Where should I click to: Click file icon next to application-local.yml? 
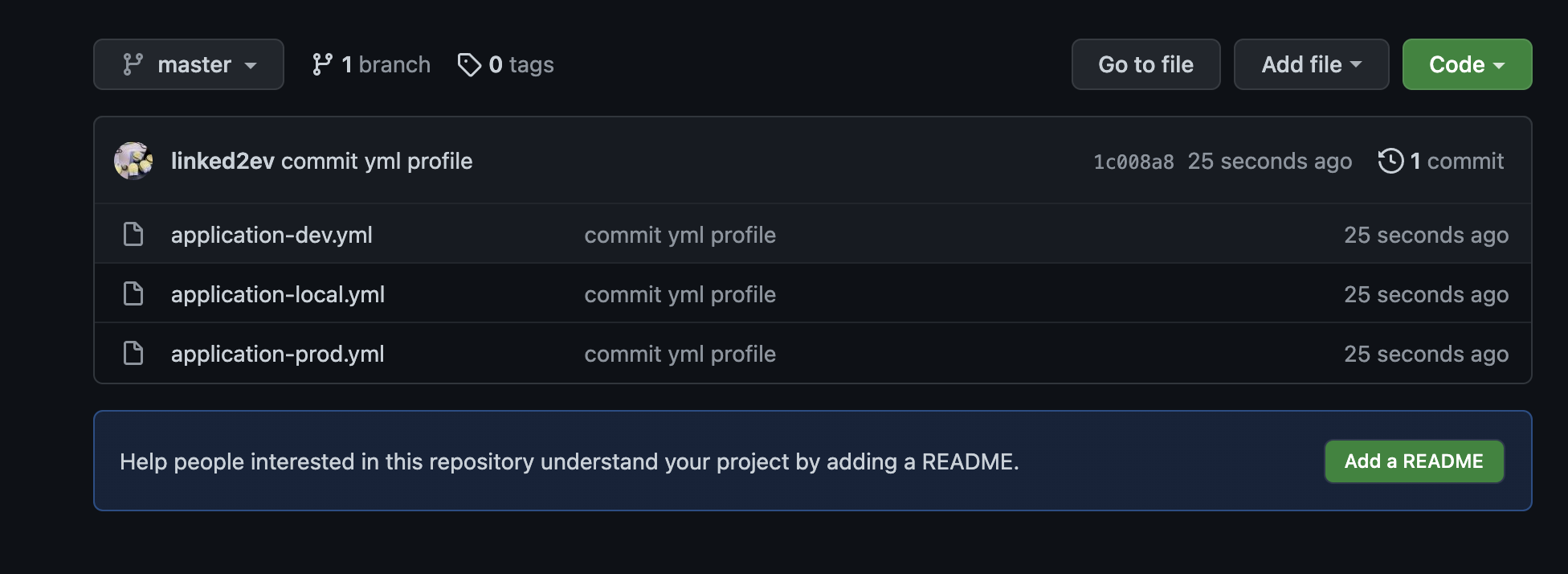133,294
